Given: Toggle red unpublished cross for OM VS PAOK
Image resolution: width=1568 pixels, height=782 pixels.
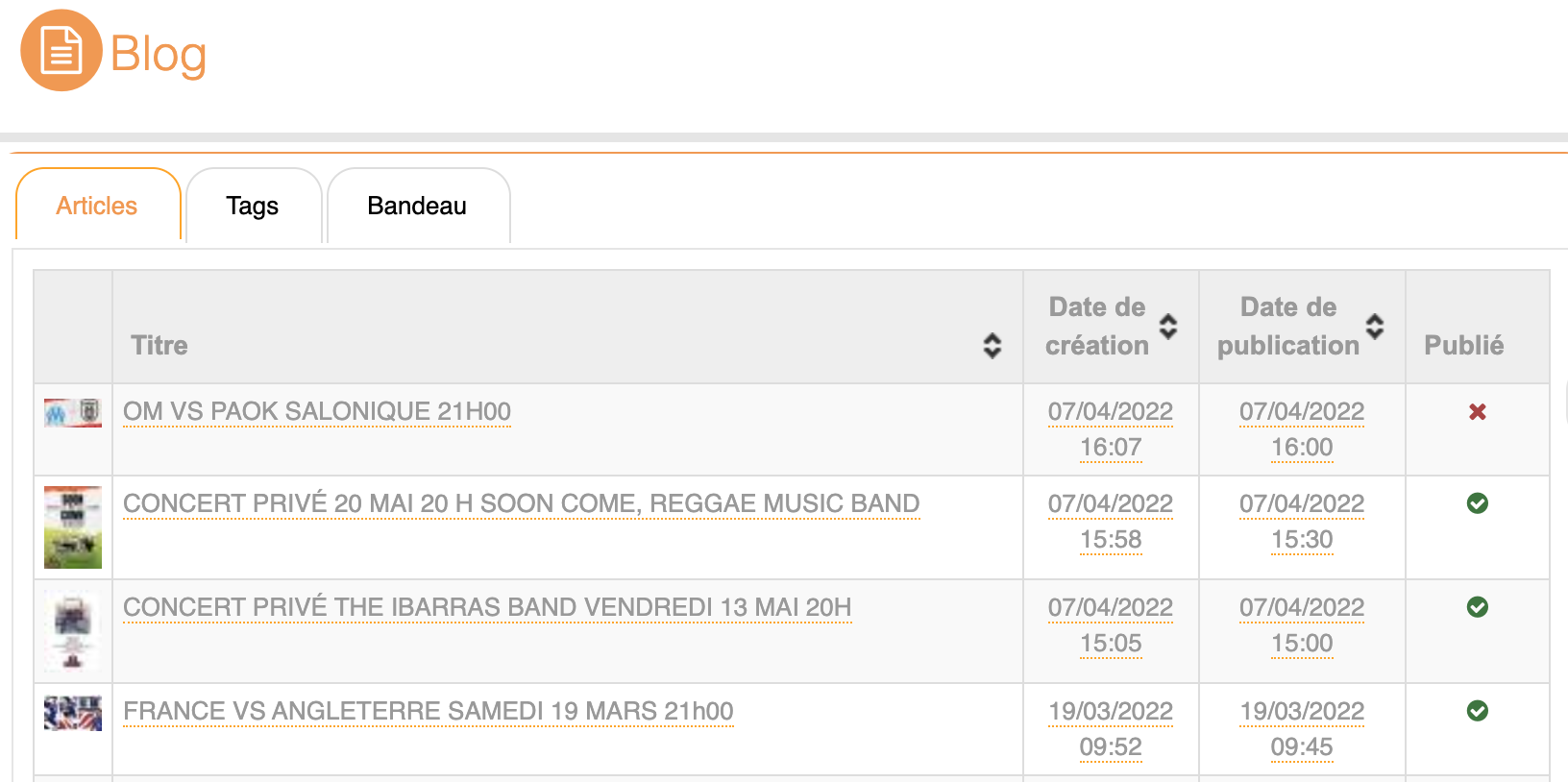Looking at the screenshot, I should pos(1478,412).
